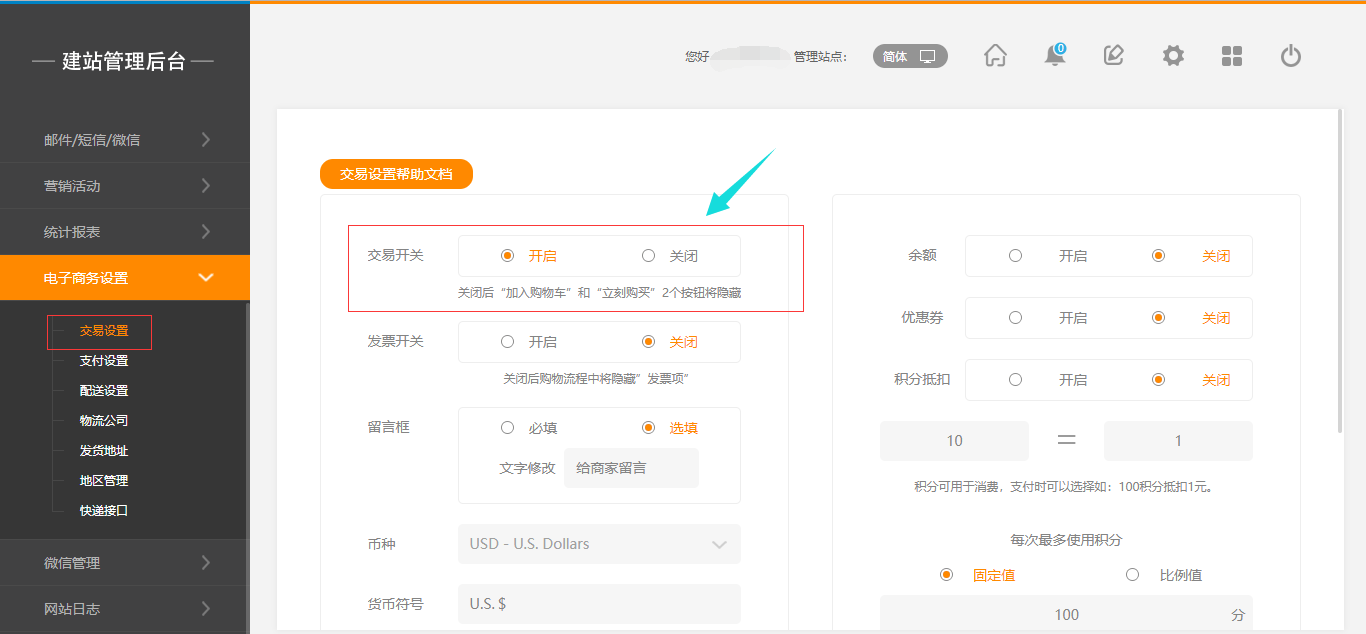Open 支付设置 in sidebar submenu
This screenshot has height=634, width=1366.
[104, 361]
